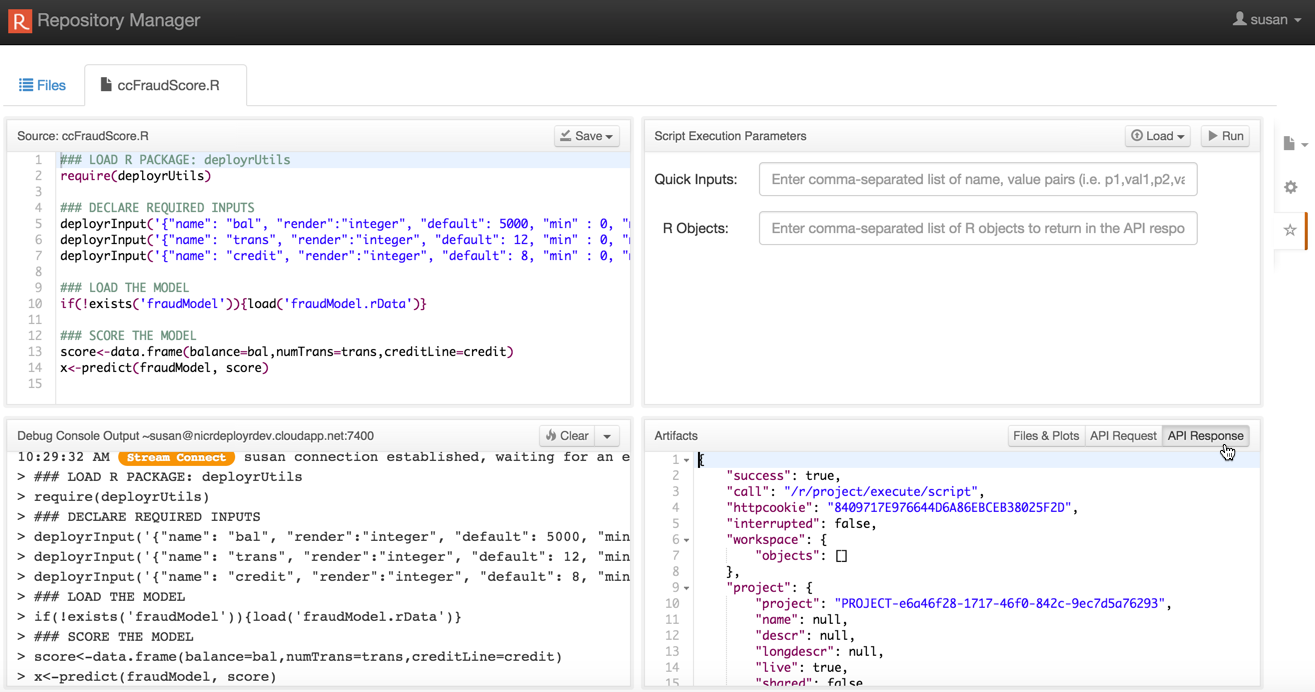Switch to the Files tab
Screen dimensions: 1315x692
click(x=43, y=85)
